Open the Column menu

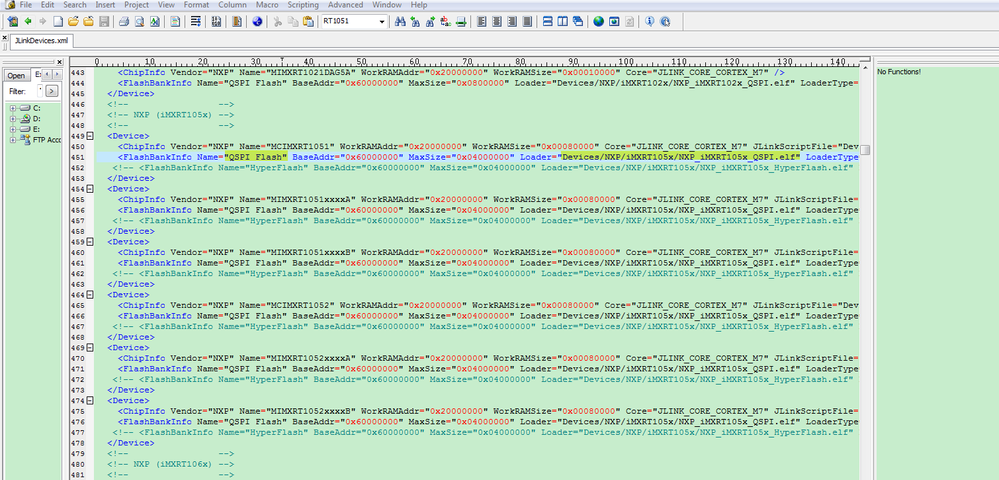(232, 4)
